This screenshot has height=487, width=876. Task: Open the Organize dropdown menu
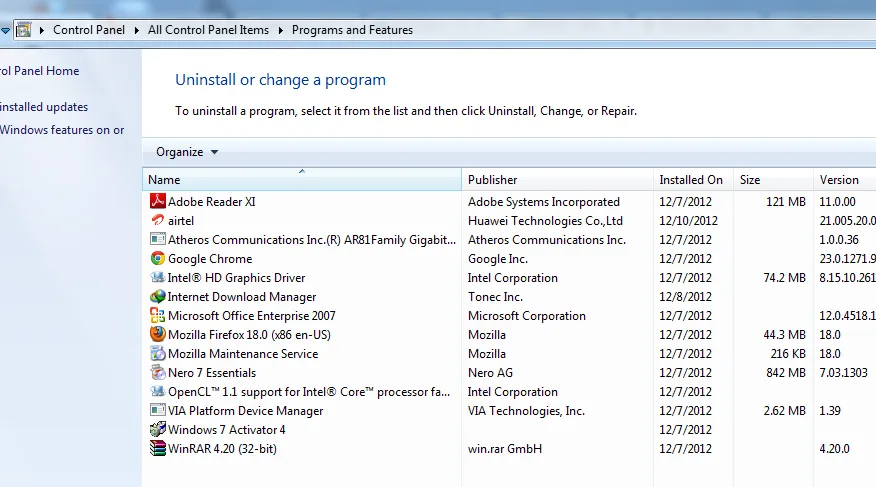coord(187,152)
